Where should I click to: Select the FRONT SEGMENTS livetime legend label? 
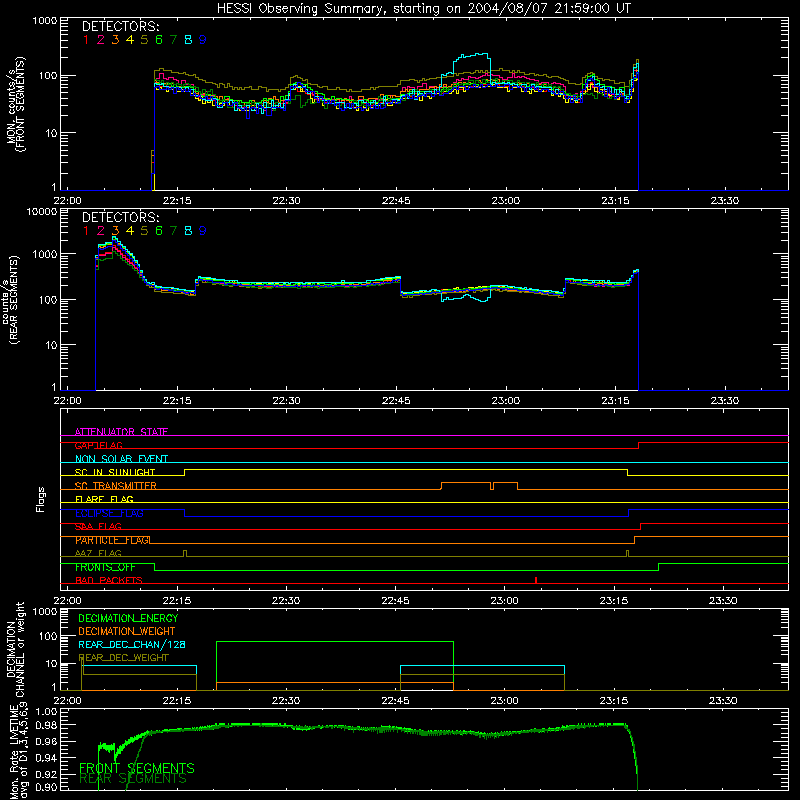click(137, 768)
